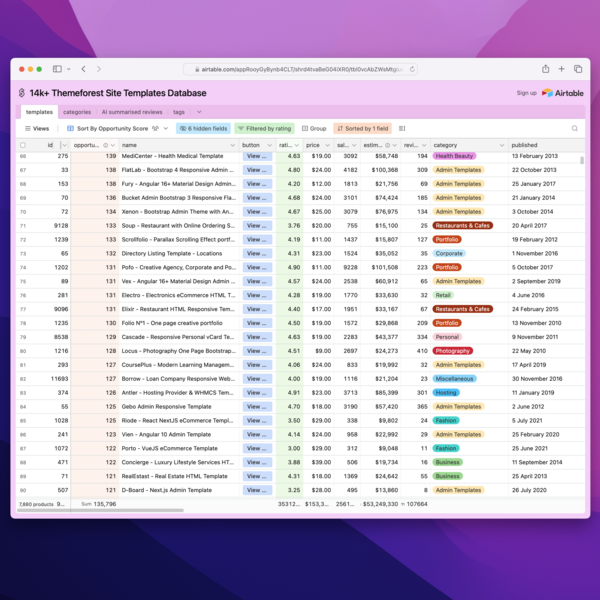The height and width of the screenshot is (600, 600).
Task: Switch to AI summarised reviews tab
Action: click(x=132, y=112)
